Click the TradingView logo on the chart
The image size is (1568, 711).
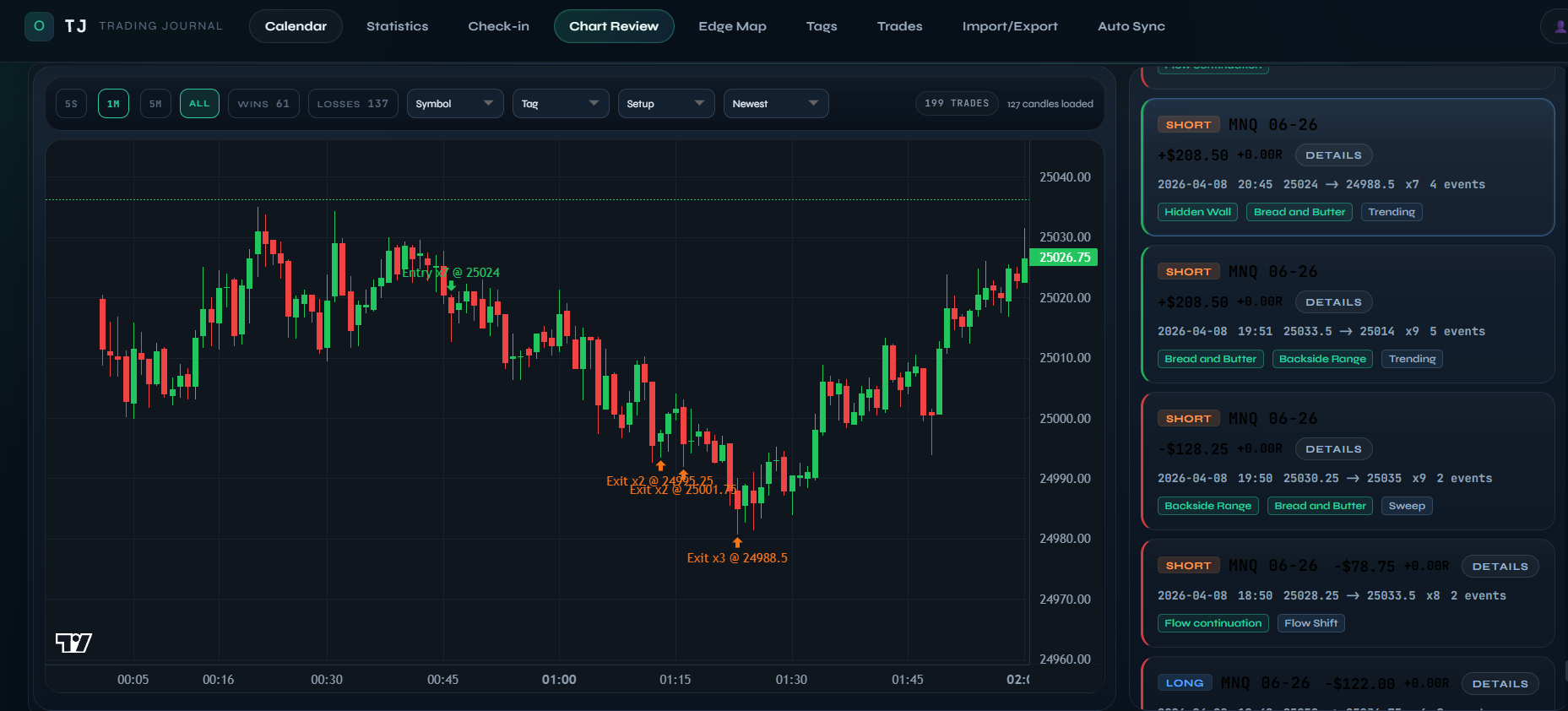point(73,643)
